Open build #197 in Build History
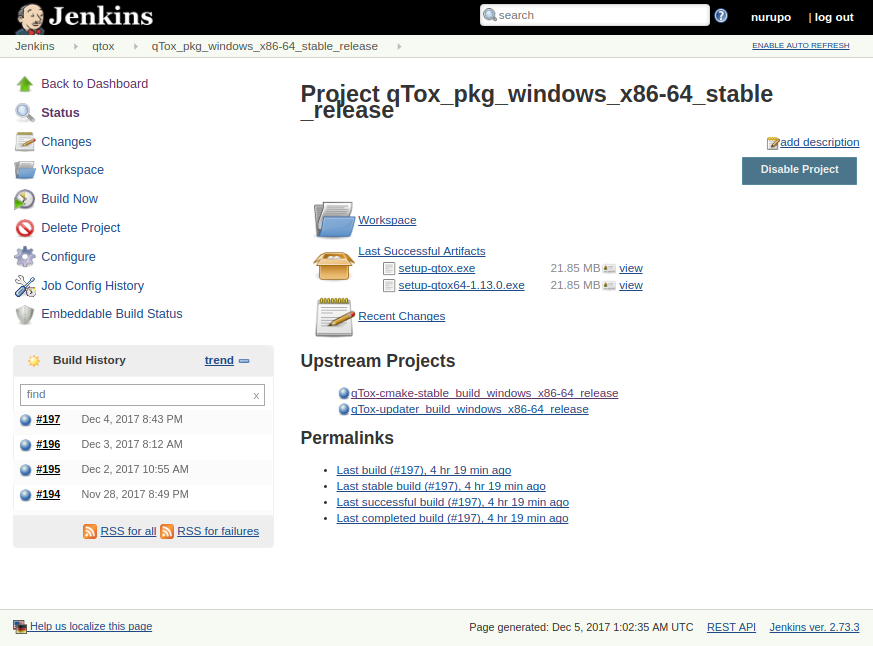 tap(48, 419)
